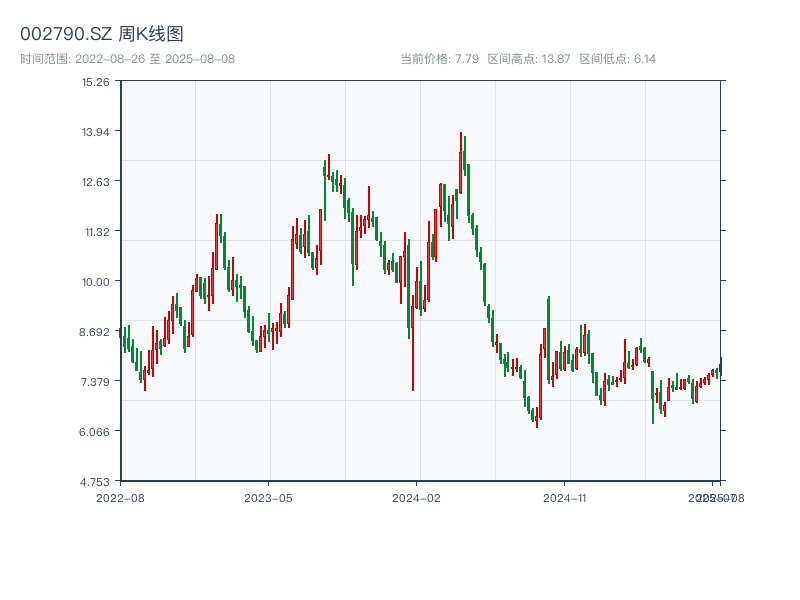The image size is (800, 600).
Task: Click the 6.066 y-axis price label
Action: pos(95,432)
